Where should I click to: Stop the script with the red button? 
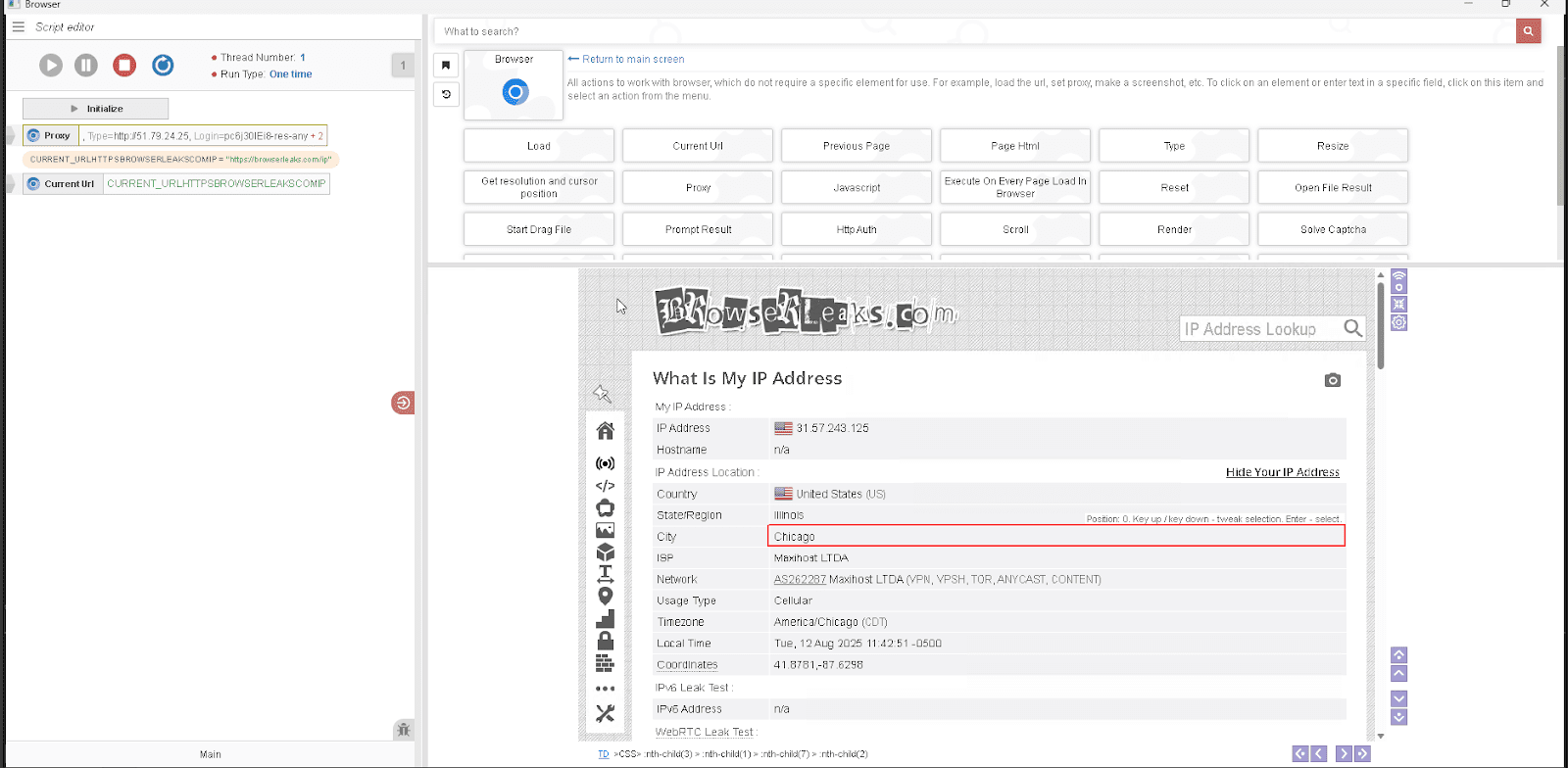[x=124, y=66]
